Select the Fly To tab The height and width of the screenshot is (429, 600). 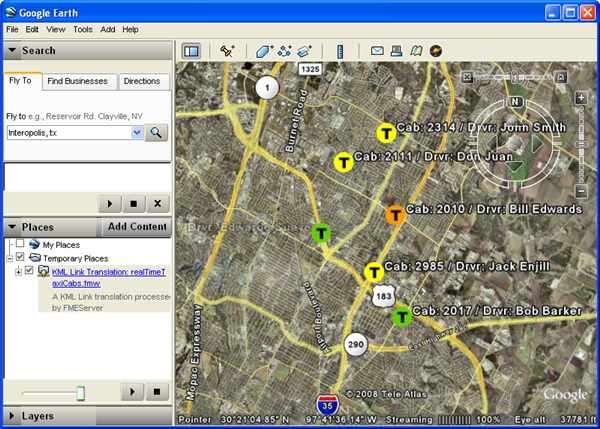click(22, 81)
